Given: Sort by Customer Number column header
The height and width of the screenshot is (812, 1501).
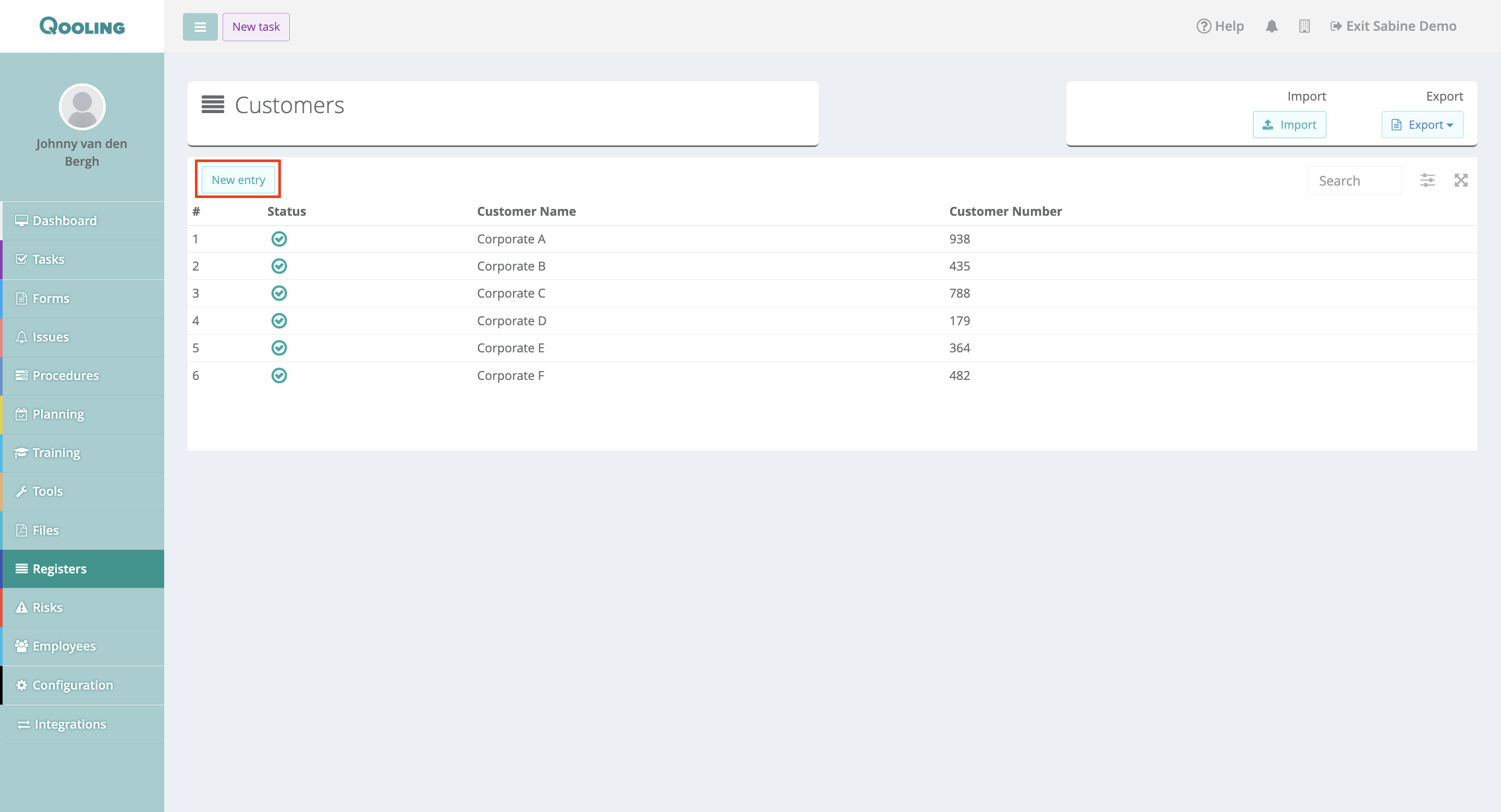Looking at the screenshot, I should (x=1005, y=212).
